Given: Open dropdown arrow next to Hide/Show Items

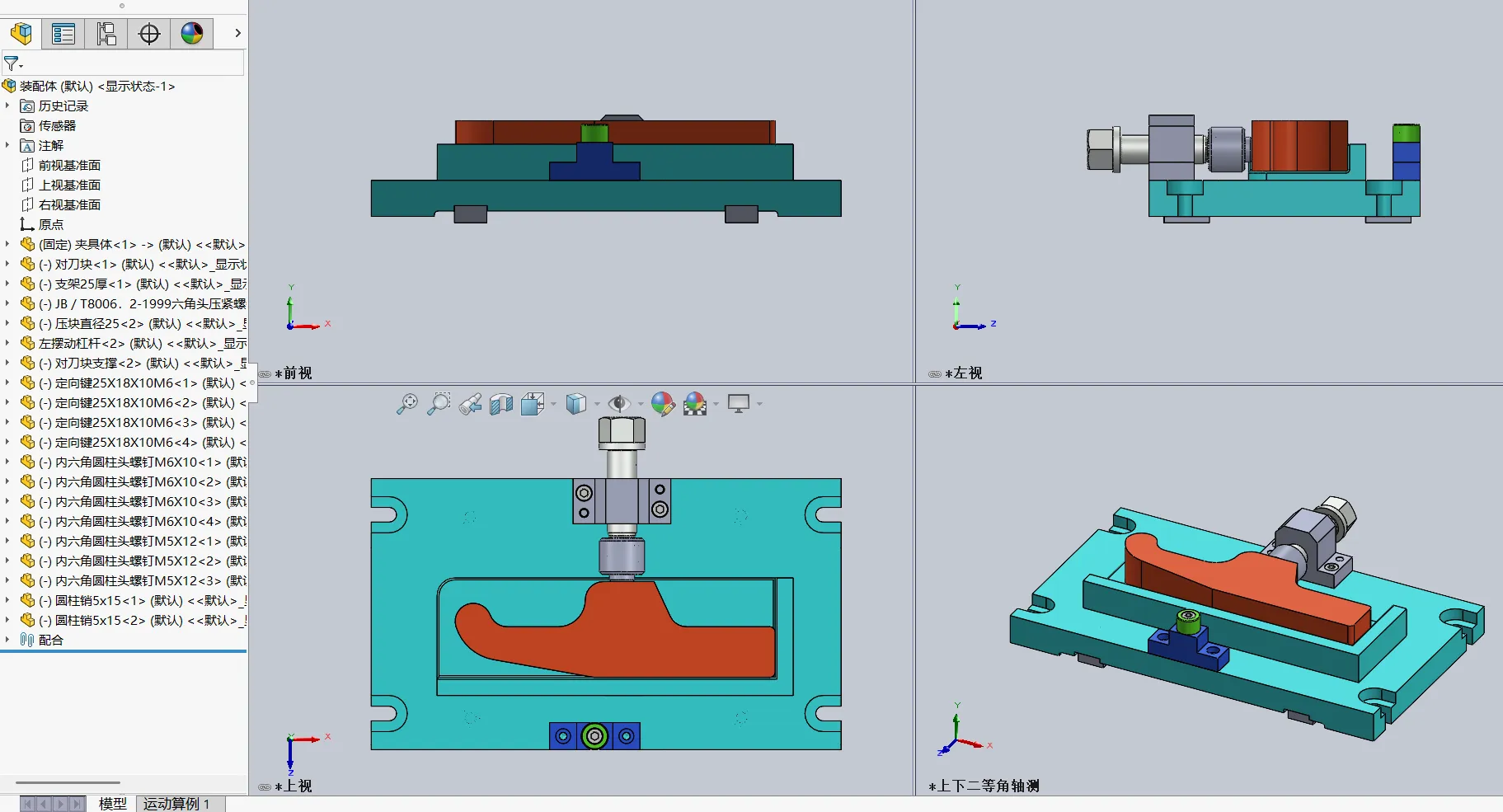Looking at the screenshot, I should tap(641, 404).
